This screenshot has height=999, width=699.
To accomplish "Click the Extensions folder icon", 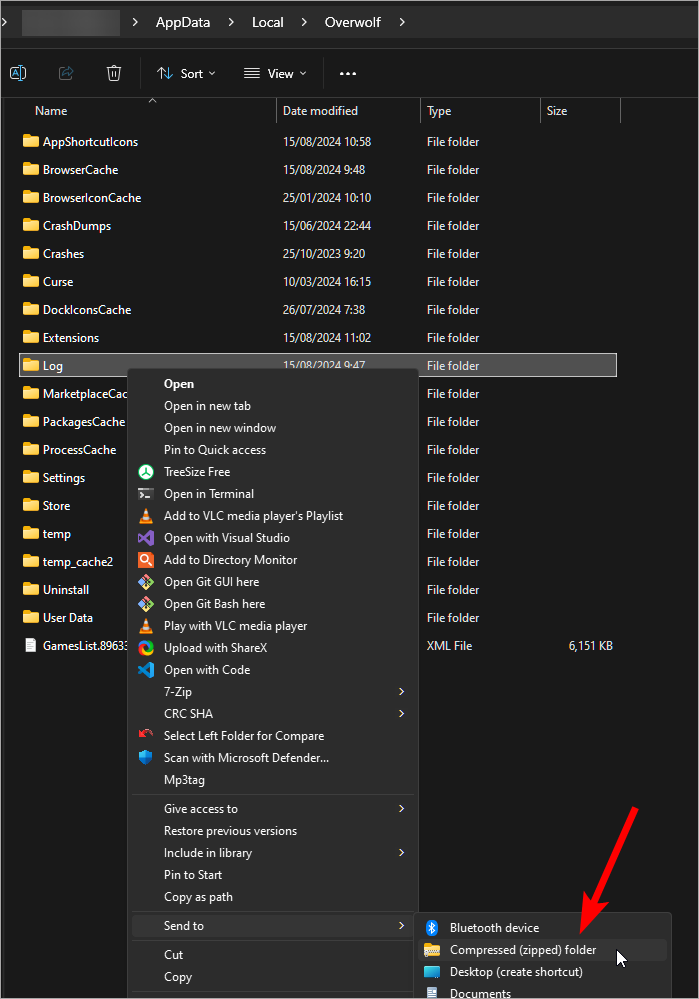I will pyautogui.click(x=31, y=337).
